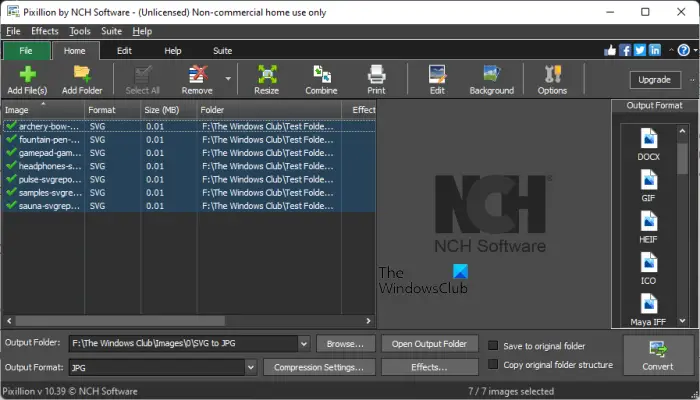Select Maya IFF output format icon
This screenshot has height=400, width=700.
point(649,309)
